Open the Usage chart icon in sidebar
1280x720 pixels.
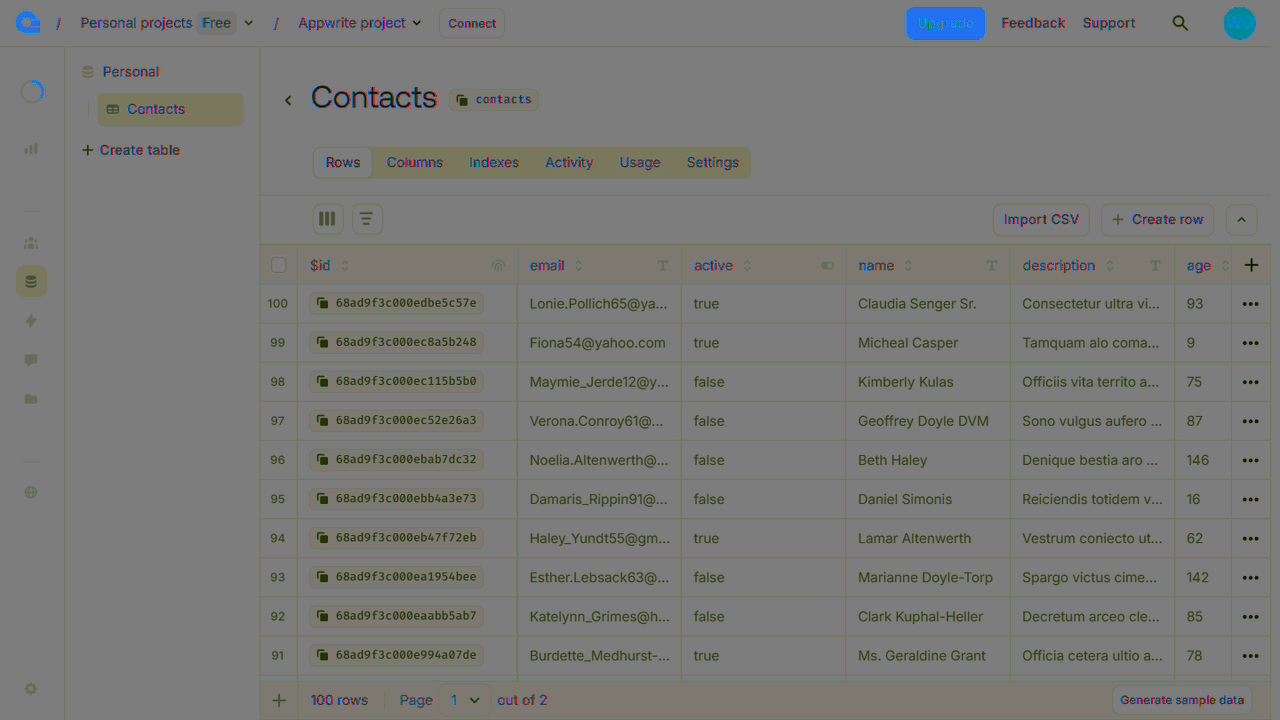pyautogui.click(x=31, y=148)
